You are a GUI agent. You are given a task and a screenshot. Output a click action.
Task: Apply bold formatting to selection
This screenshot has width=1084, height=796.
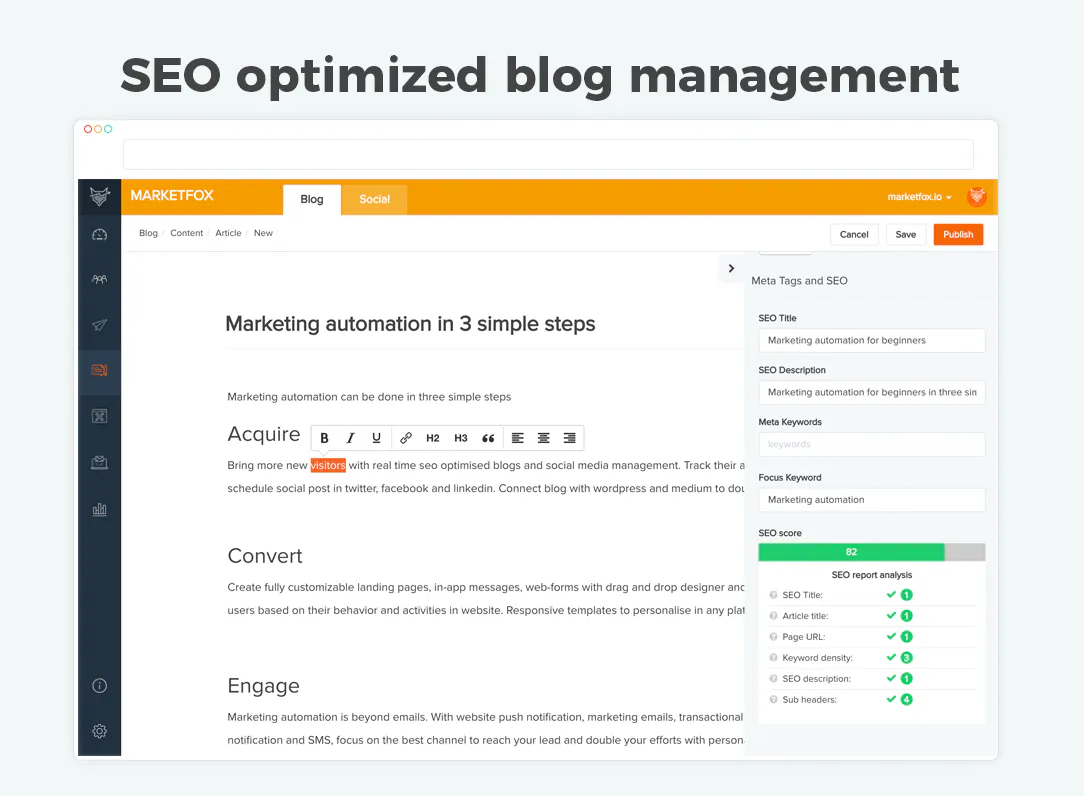pyautogui.click(x=324, y=438)
